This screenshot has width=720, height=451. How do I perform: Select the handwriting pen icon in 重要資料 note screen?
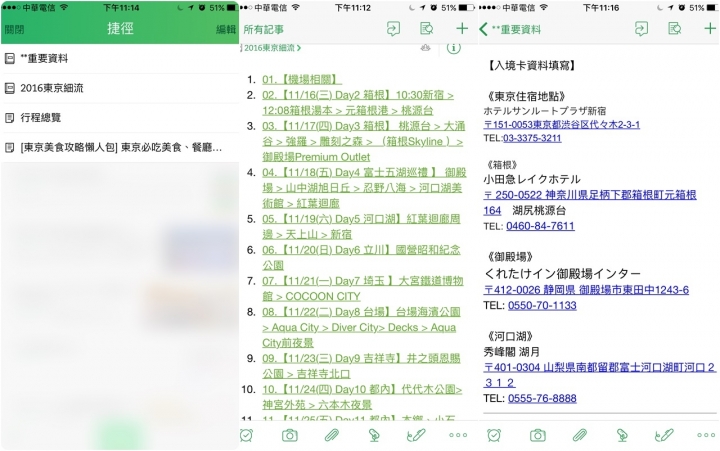coord(664,435)
